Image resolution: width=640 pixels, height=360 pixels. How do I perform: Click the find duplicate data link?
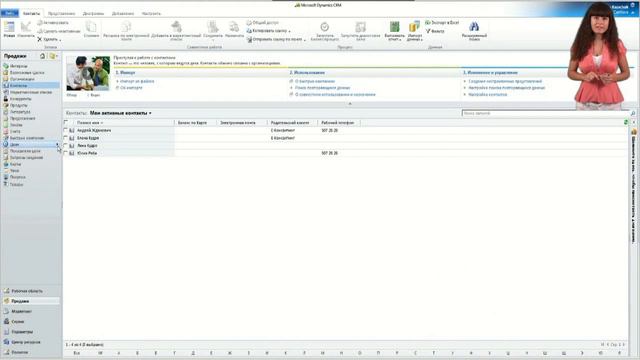click(x=322, y=88)
